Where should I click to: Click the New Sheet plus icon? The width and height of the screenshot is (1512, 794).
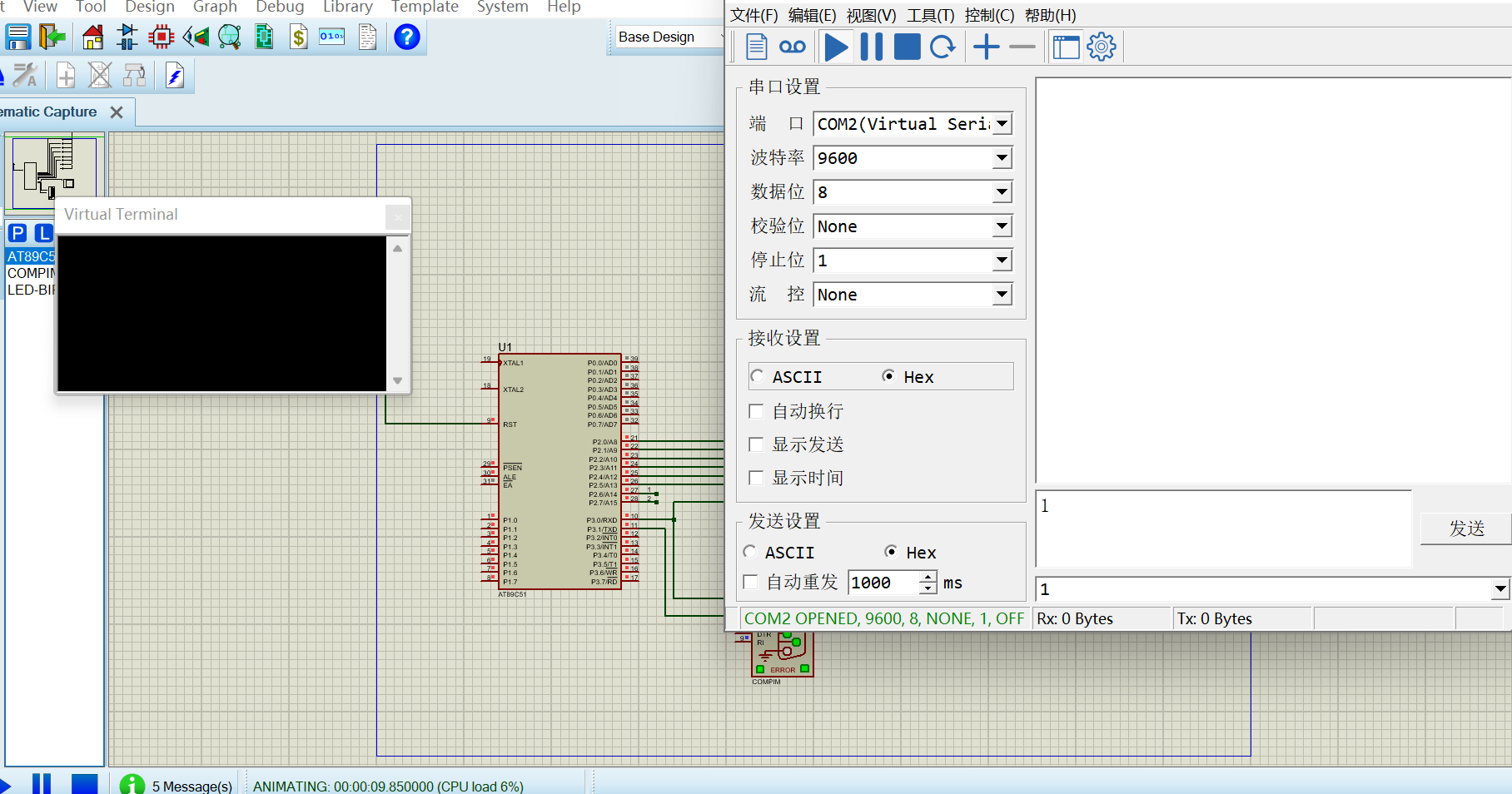pyautogui.click(x=66, y=76)
